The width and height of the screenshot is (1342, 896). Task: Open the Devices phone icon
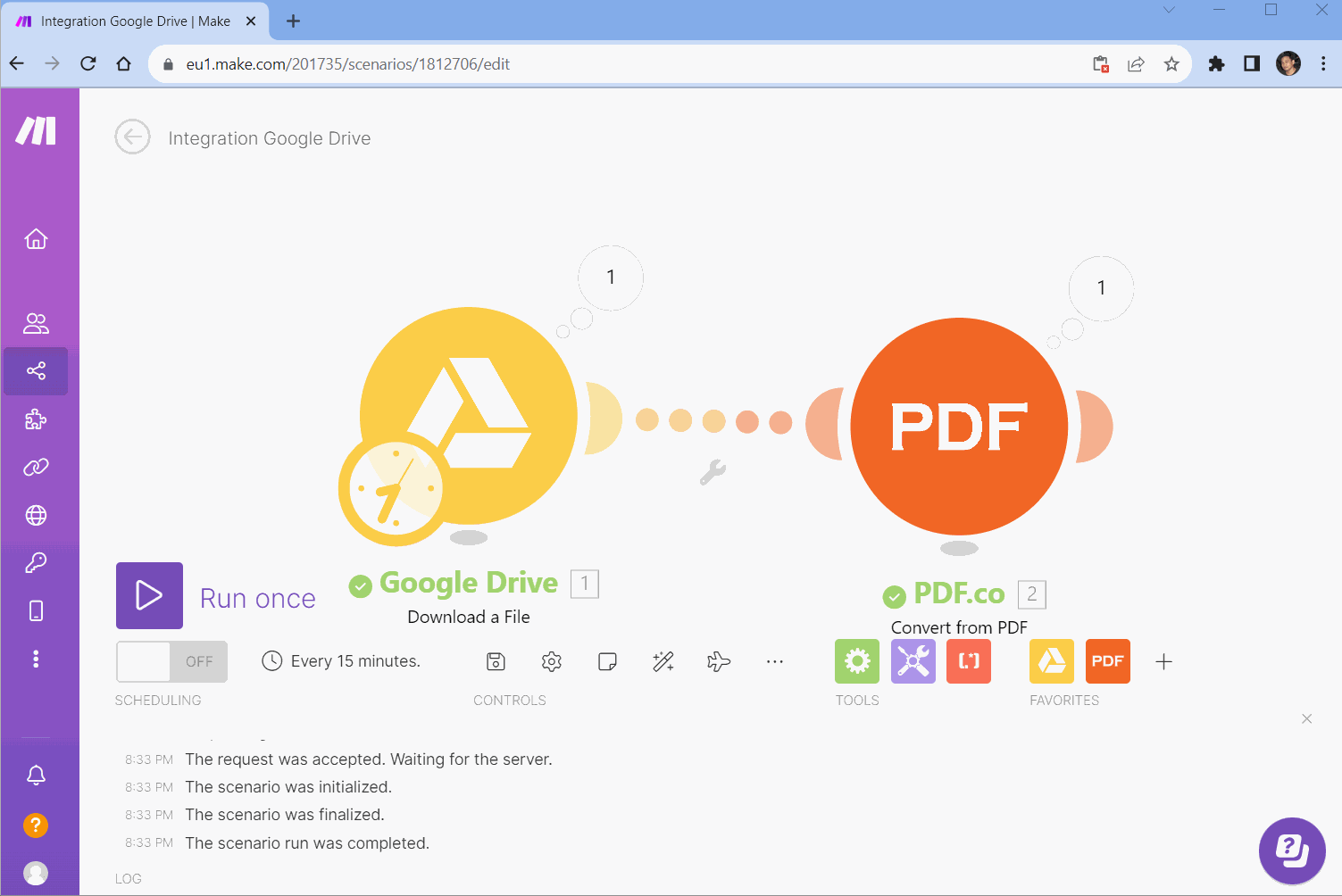36,610
